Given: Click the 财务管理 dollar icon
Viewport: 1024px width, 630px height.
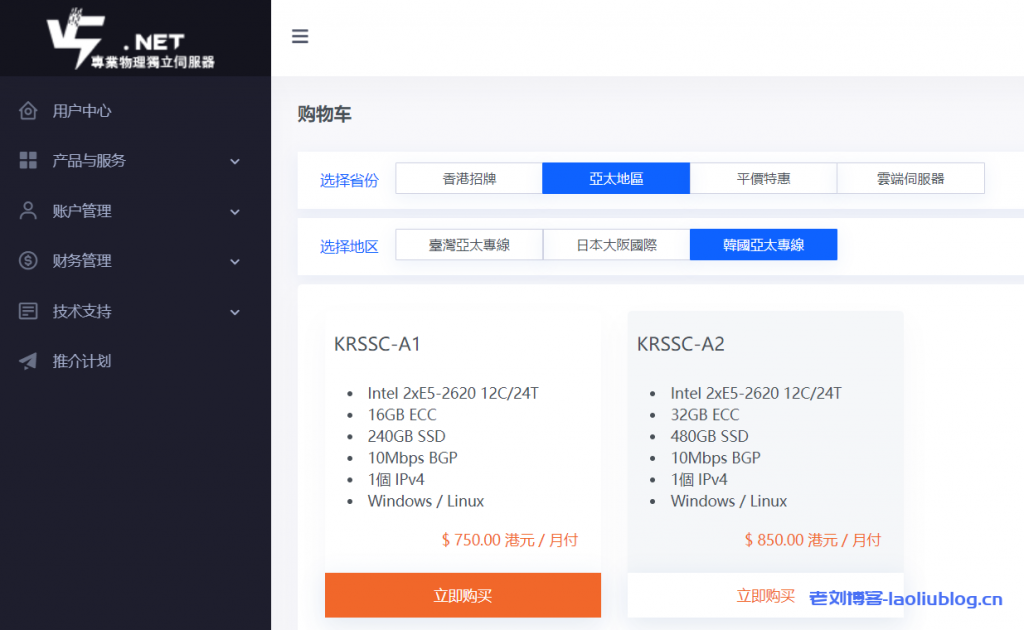Looking at the screenshot, I should point(28,261).
